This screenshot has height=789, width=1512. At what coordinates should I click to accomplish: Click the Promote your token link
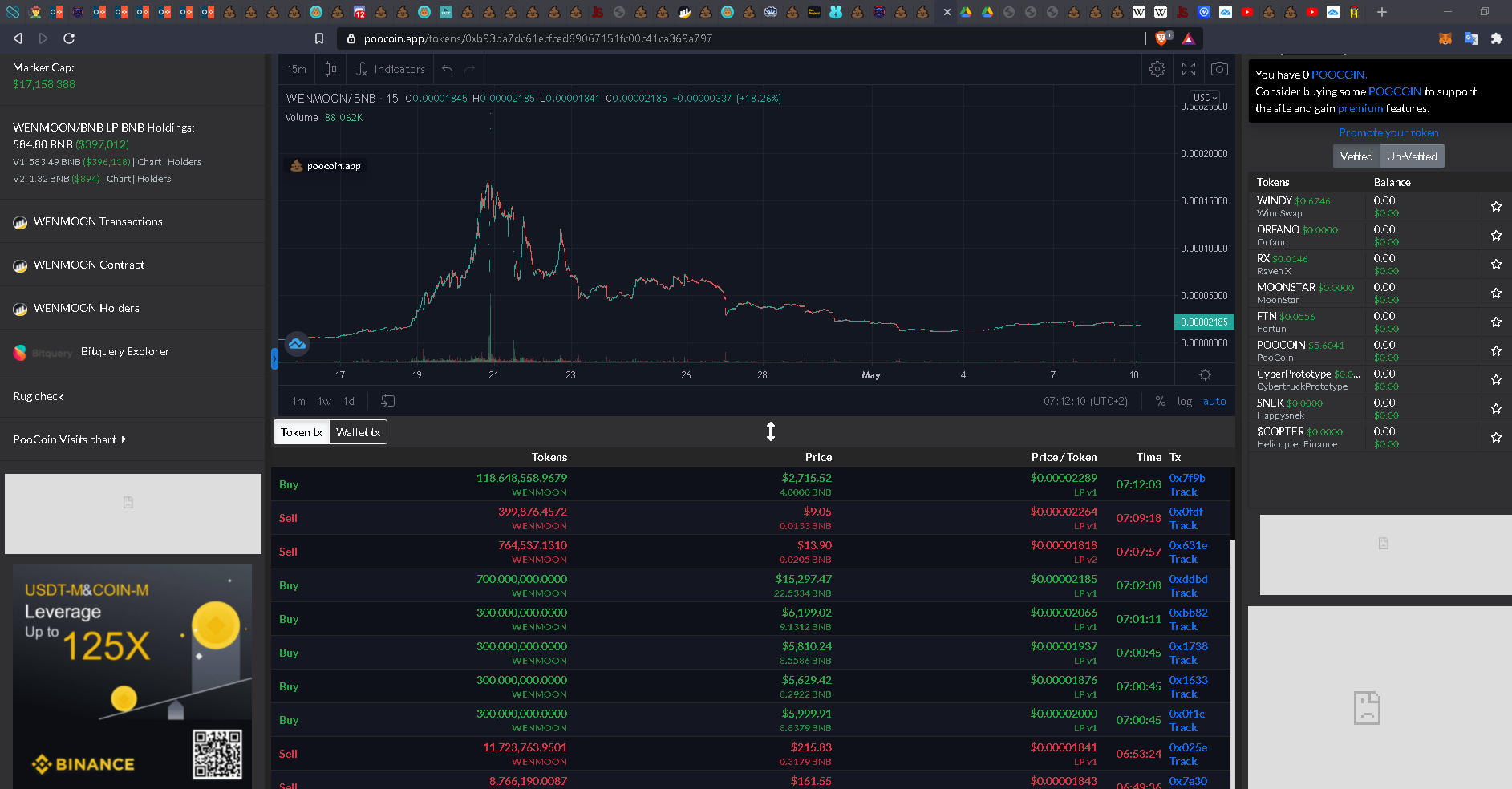point(1388,132)
